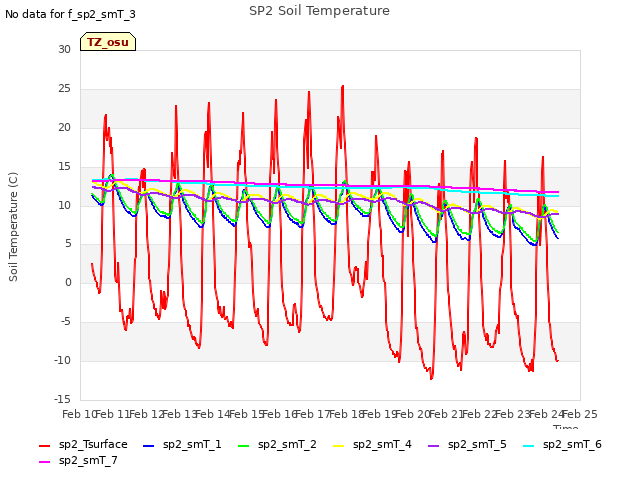
Task: Click the sp2_smT_2 green legend swatch
Action: [243, 446]
